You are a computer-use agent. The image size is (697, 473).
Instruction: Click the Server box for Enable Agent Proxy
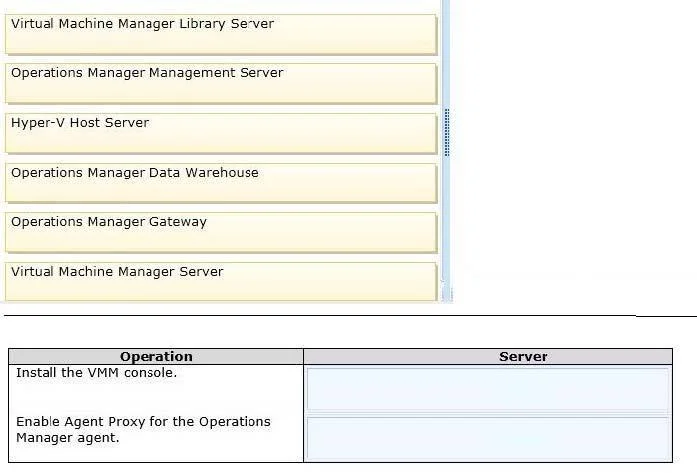tap(487, 438)
